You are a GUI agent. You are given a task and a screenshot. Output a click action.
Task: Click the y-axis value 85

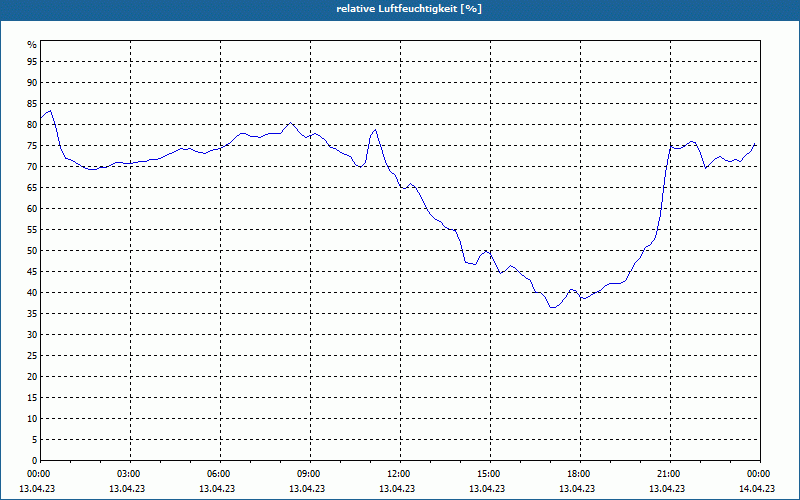tap(32, 104)
